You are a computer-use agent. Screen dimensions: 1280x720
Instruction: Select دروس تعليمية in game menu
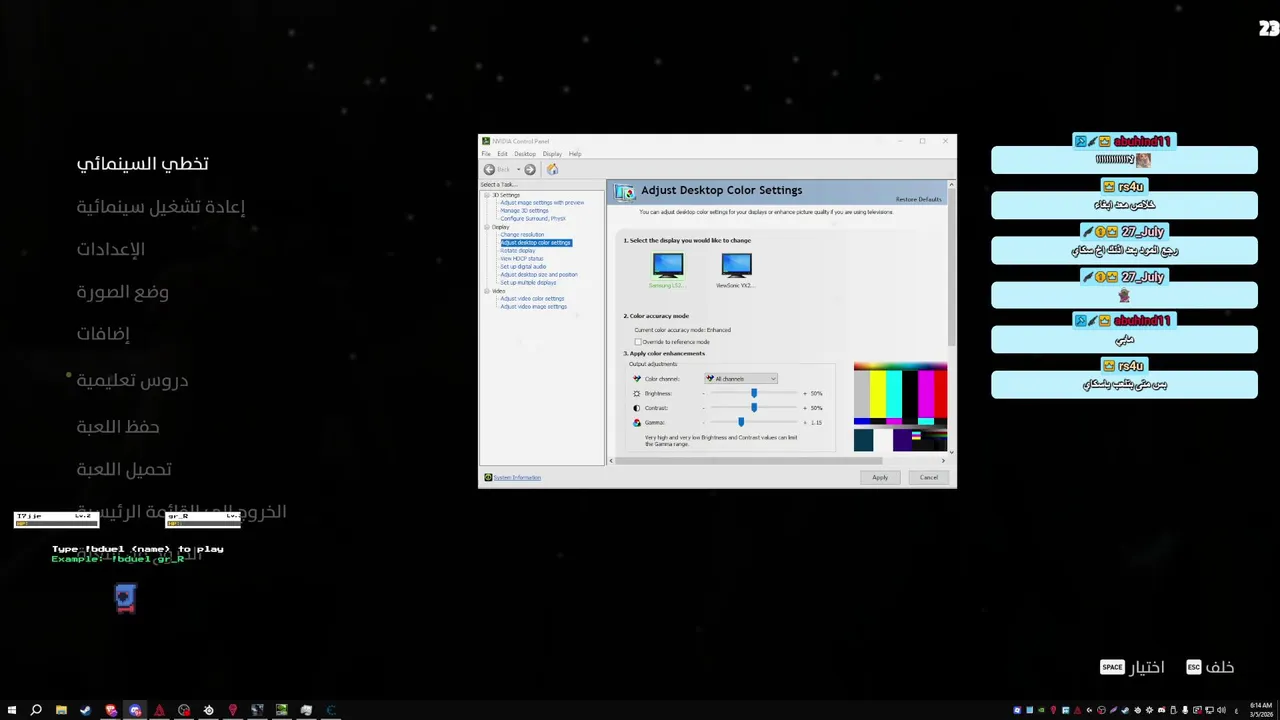(133, 380)
